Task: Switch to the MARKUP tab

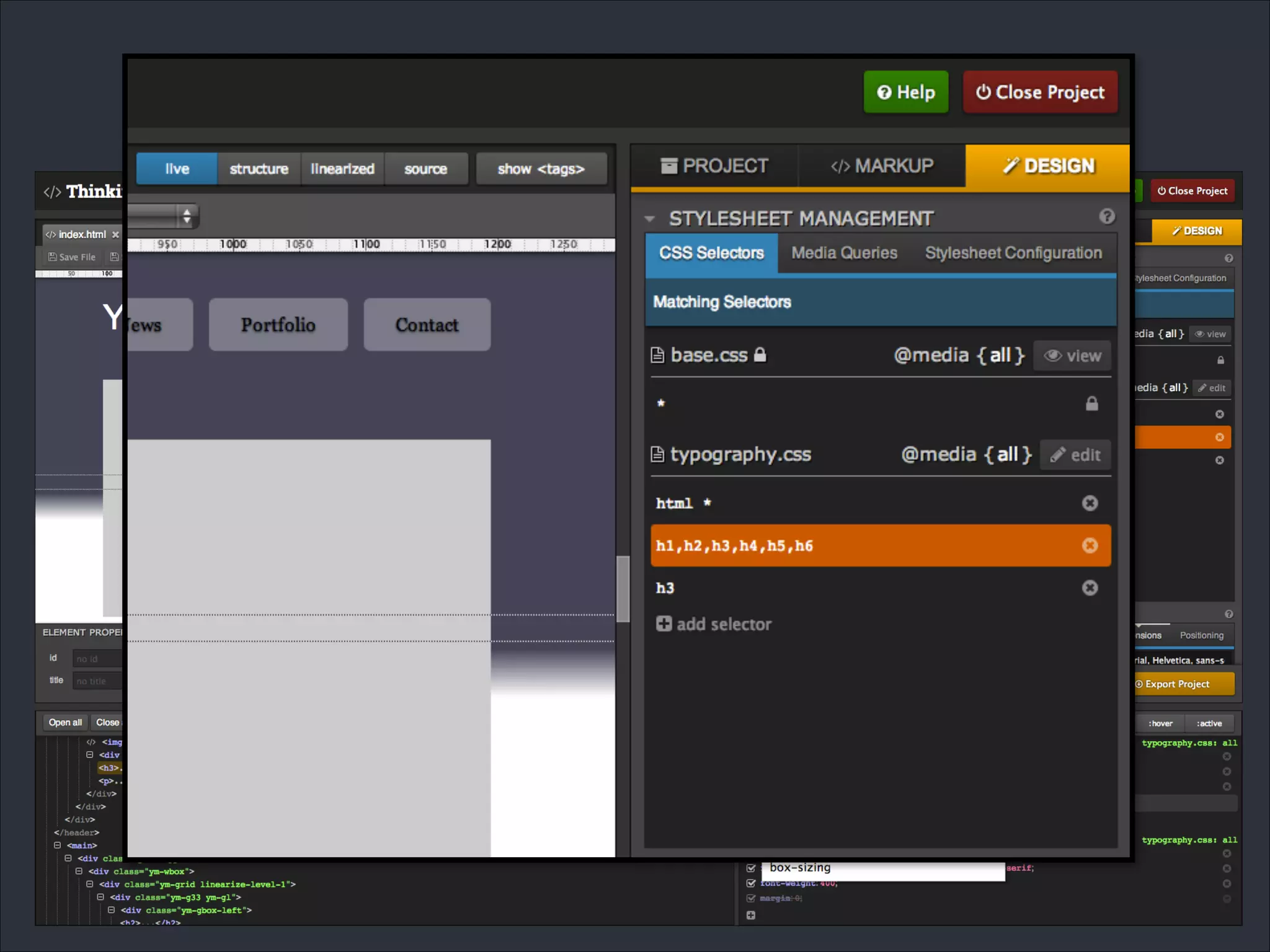Action: tap(881, 166)
